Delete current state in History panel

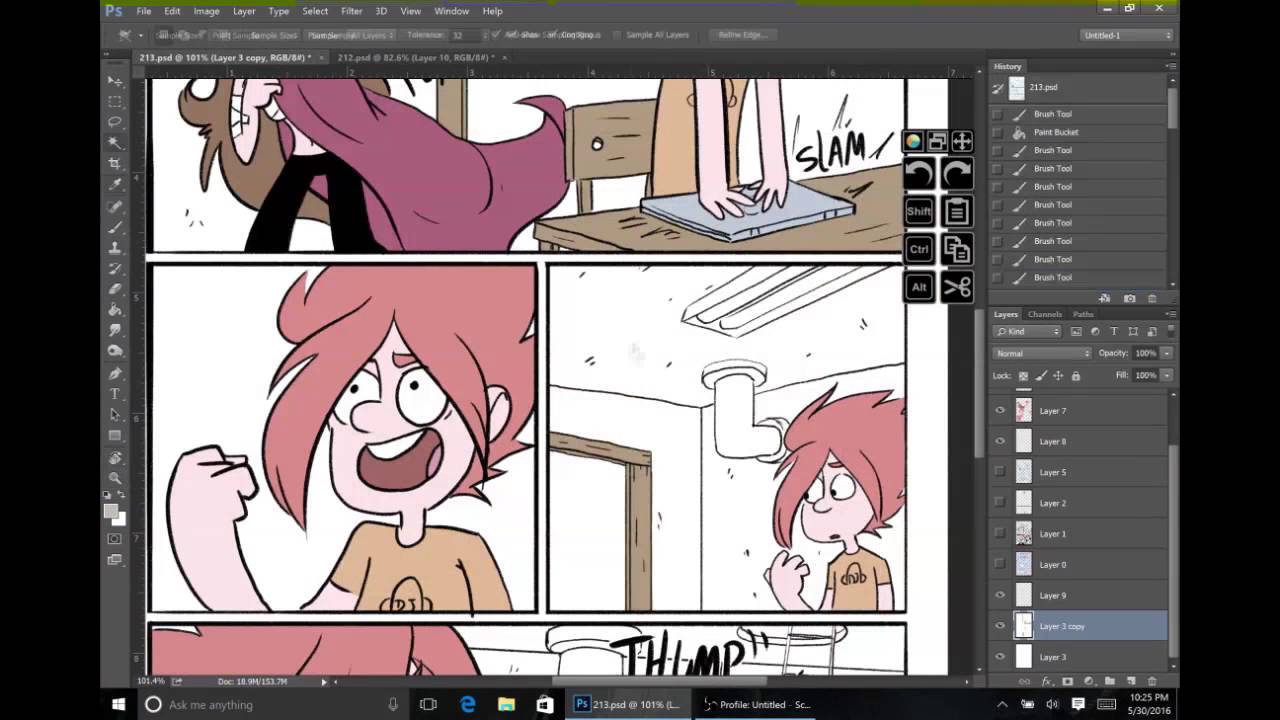(1152, 298)
